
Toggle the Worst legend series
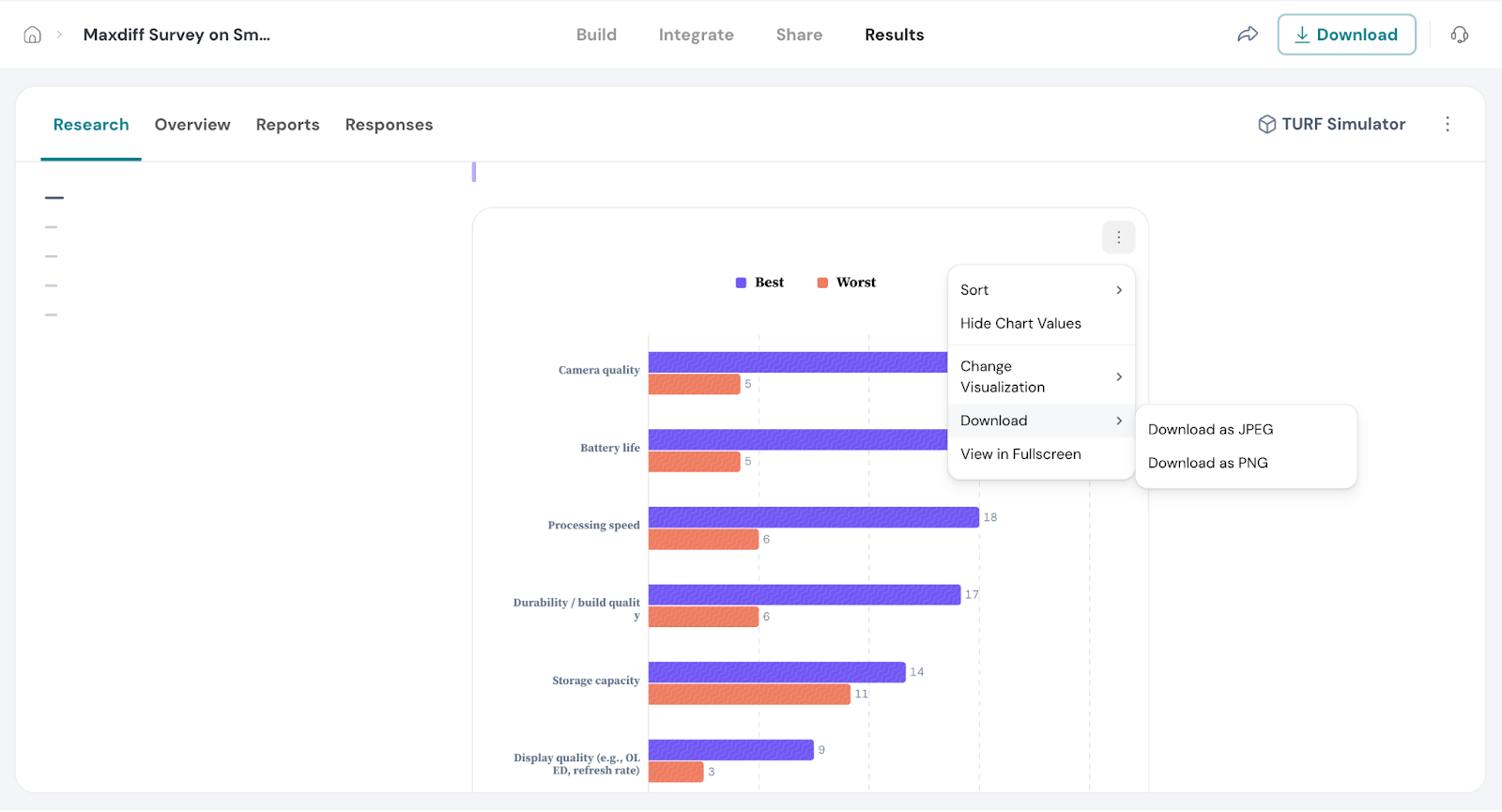[x=847, y=283]
